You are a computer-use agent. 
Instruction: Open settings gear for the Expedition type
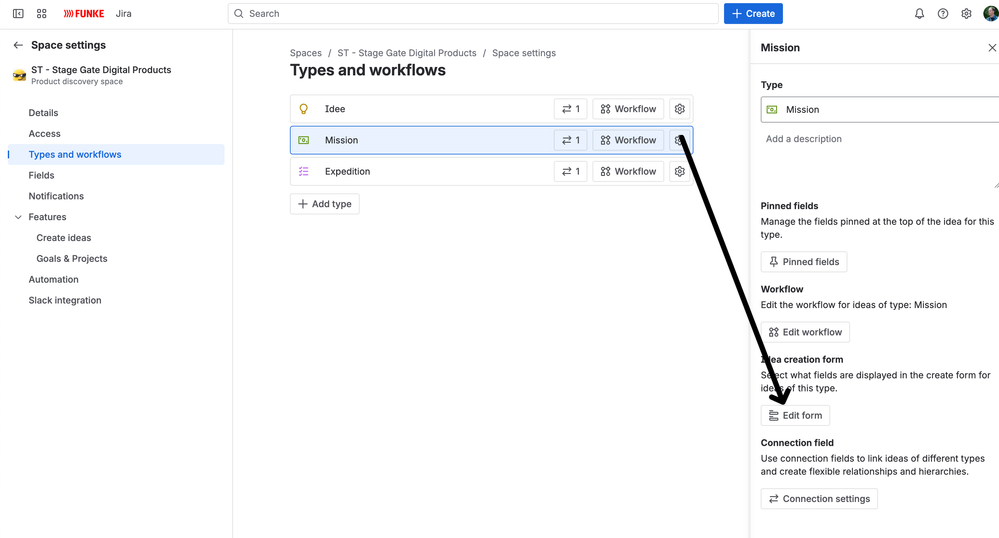point(680,171)
